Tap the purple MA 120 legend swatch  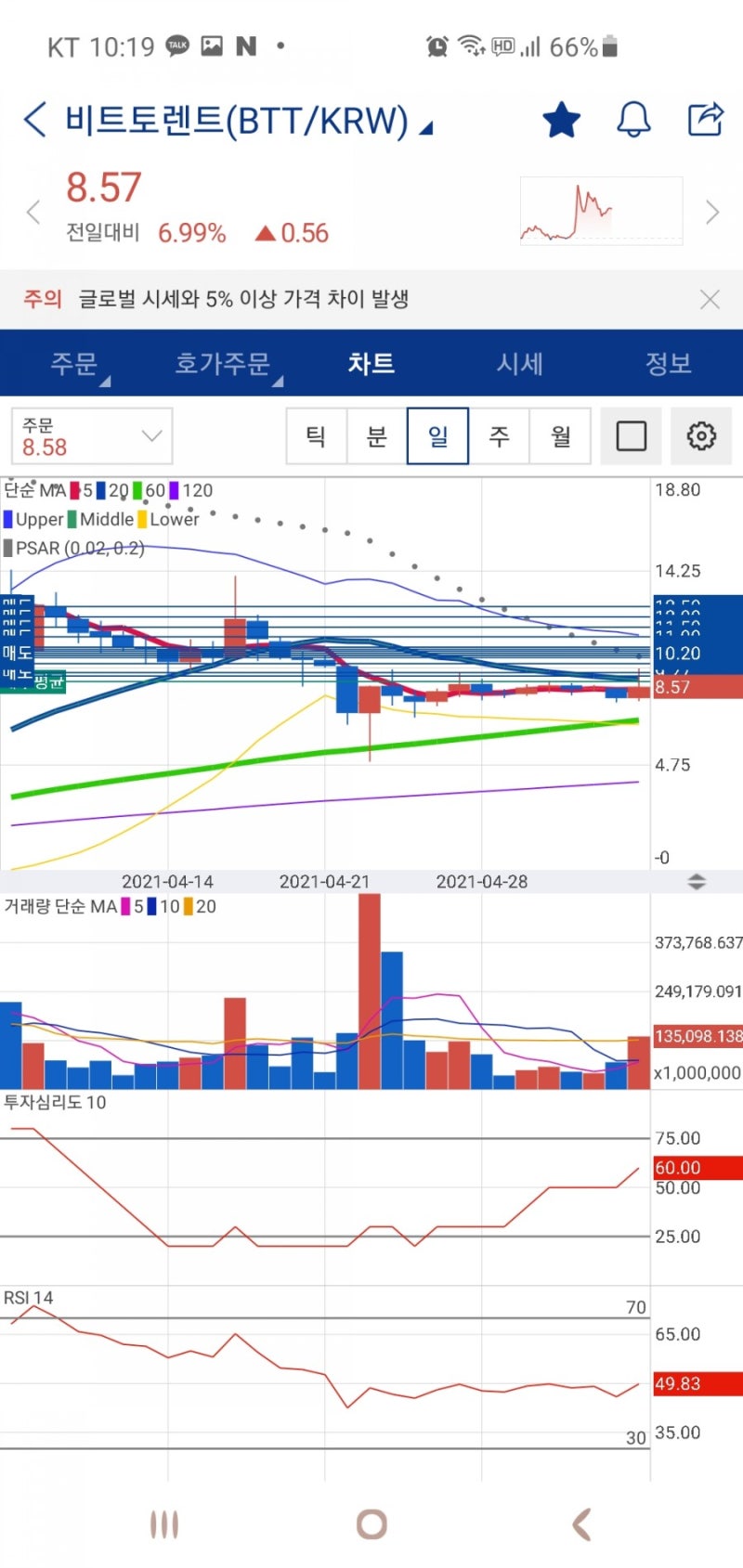pos(174,490)
